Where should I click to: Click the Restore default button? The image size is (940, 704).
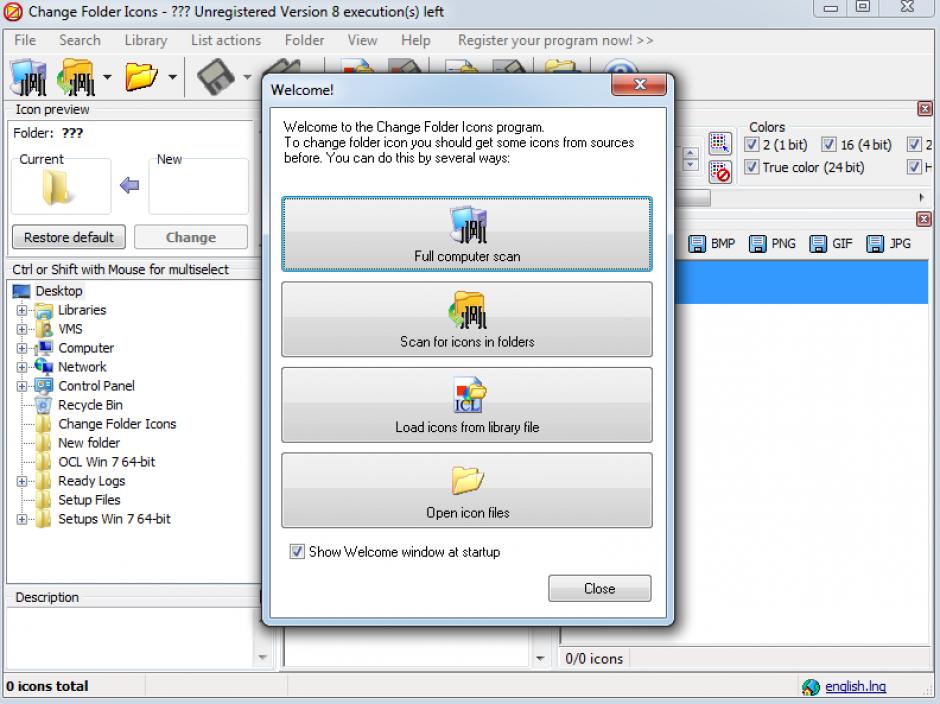pyautogui.click(x=69, y=237)
